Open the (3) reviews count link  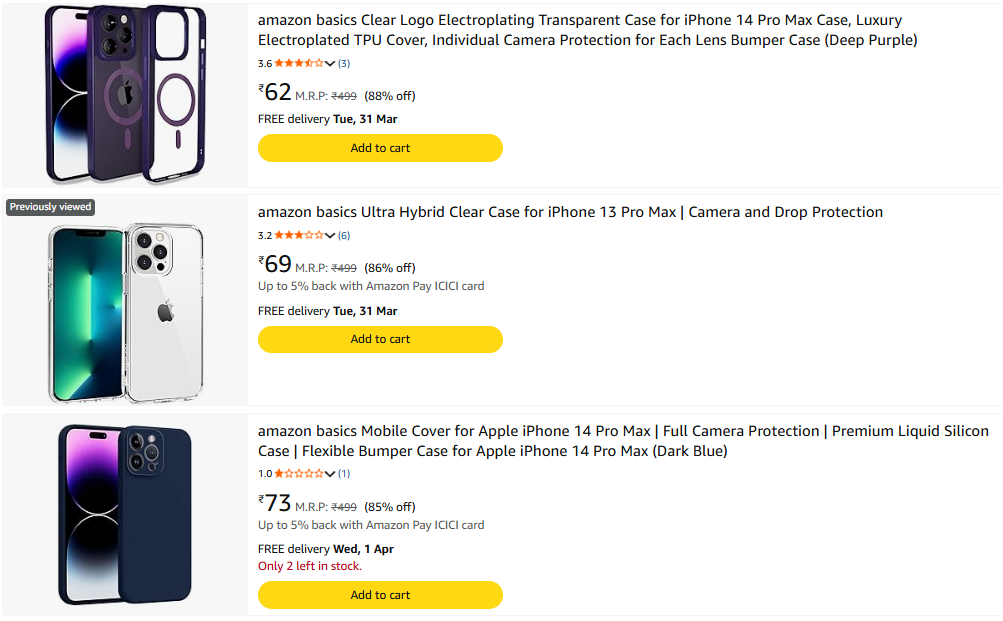tap(344, 64)
